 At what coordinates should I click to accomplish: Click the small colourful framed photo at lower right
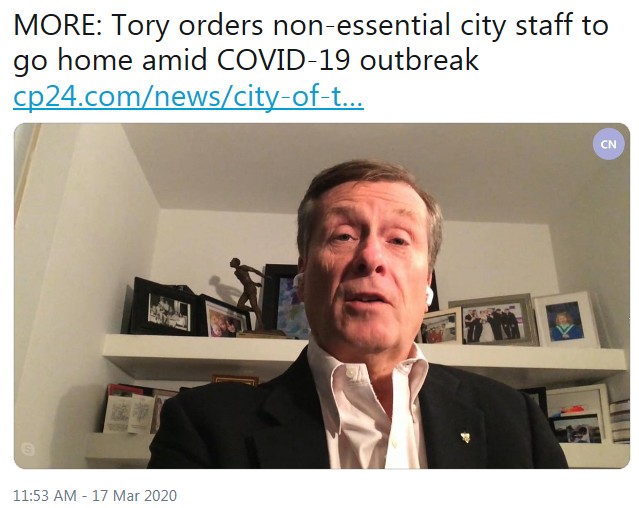(x=577, y=422)
